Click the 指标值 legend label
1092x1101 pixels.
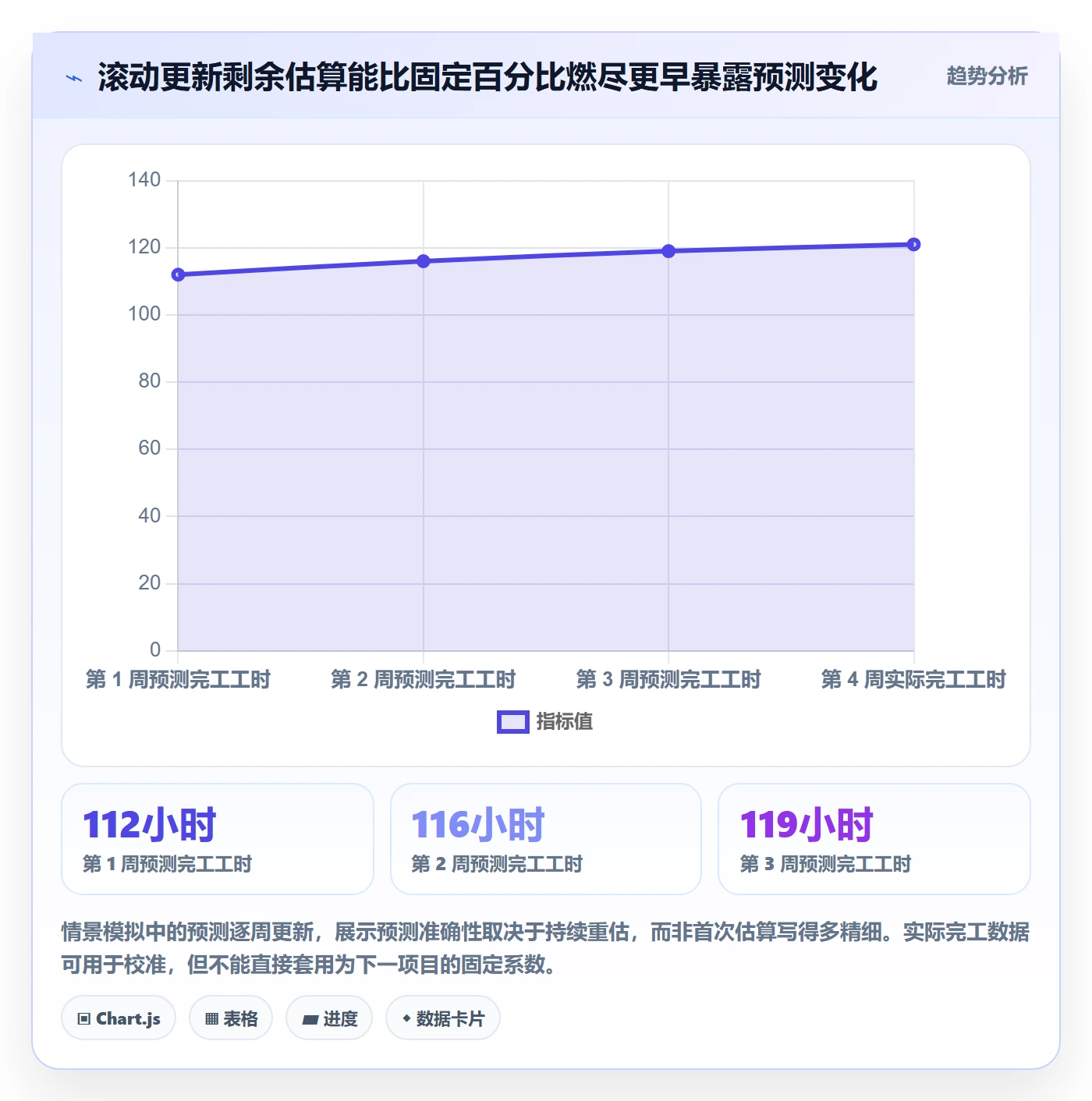(565, 722)
